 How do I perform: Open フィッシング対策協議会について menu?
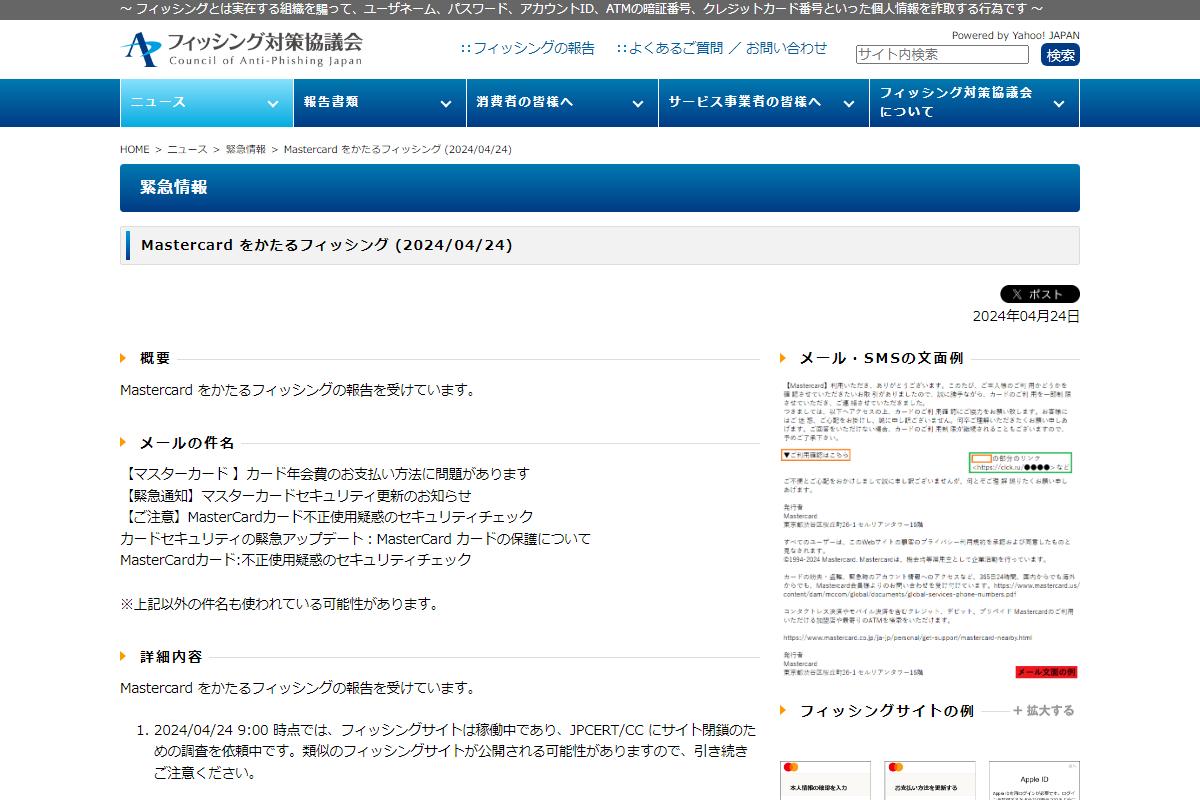tap(974, 102)
